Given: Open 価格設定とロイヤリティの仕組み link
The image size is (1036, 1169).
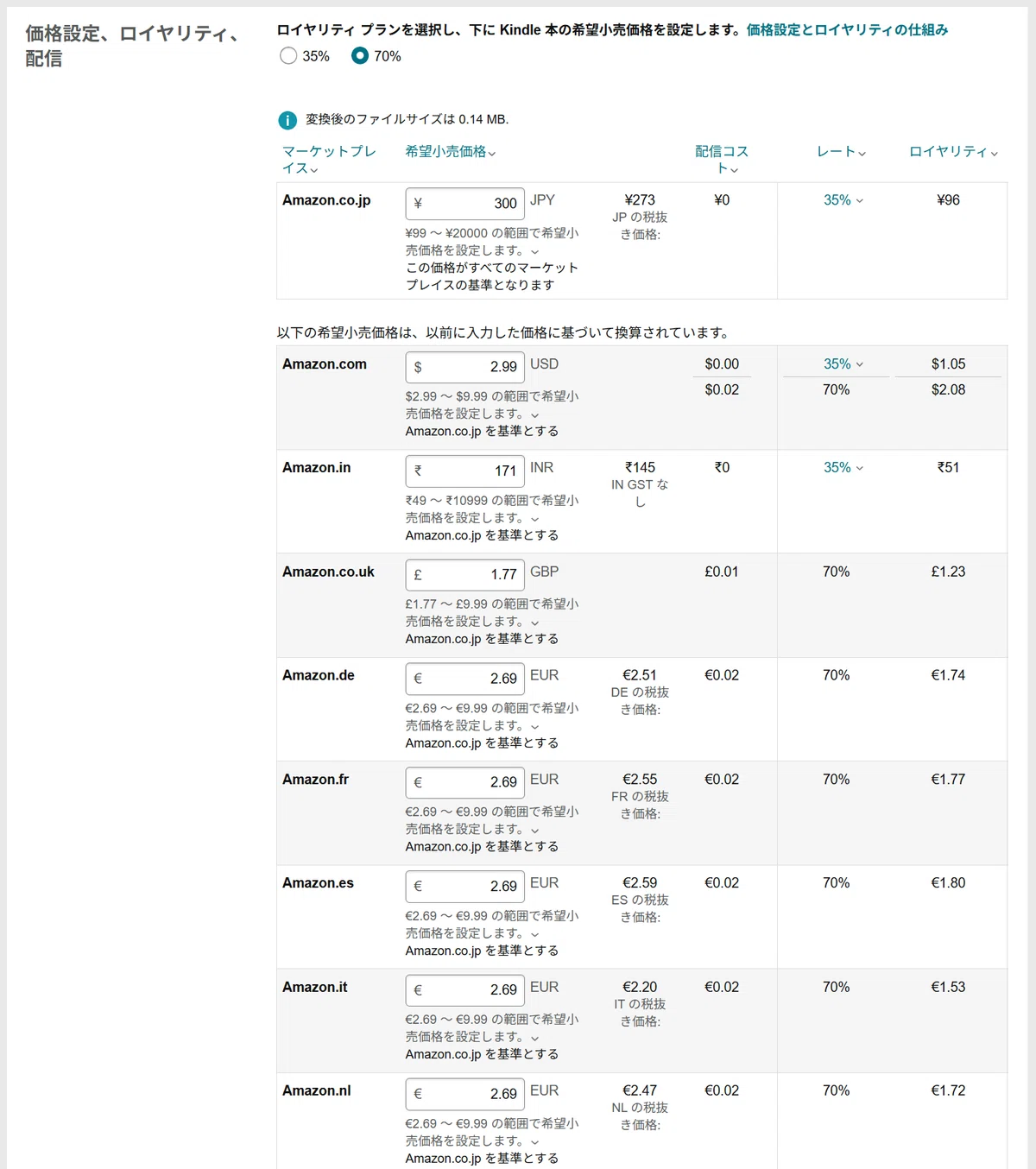Looking at the screenshot, I should pos(847,30).
